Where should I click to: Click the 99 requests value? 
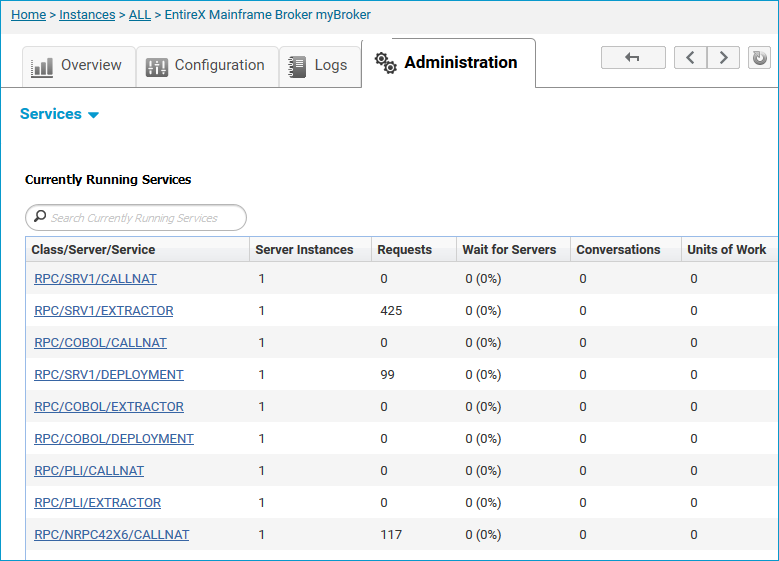pos(388,375)
